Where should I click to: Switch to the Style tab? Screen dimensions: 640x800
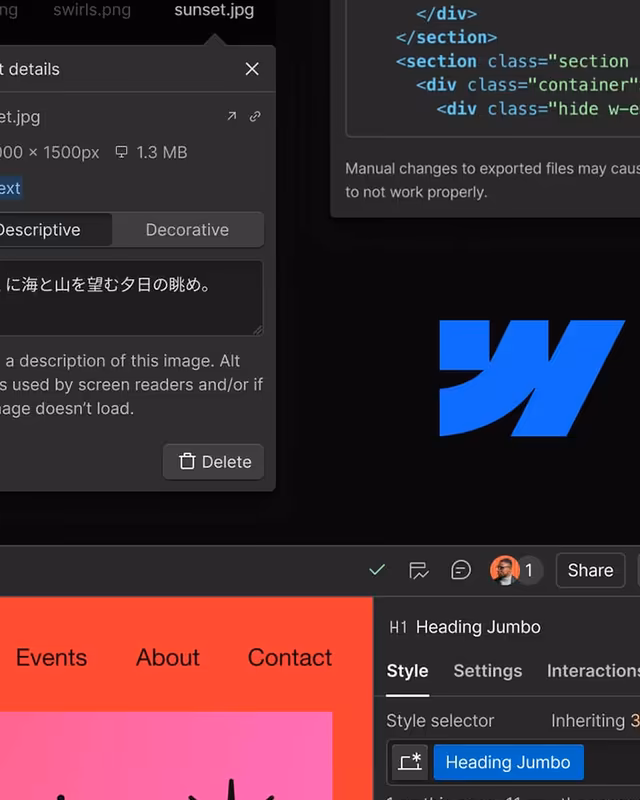[407, 671]
